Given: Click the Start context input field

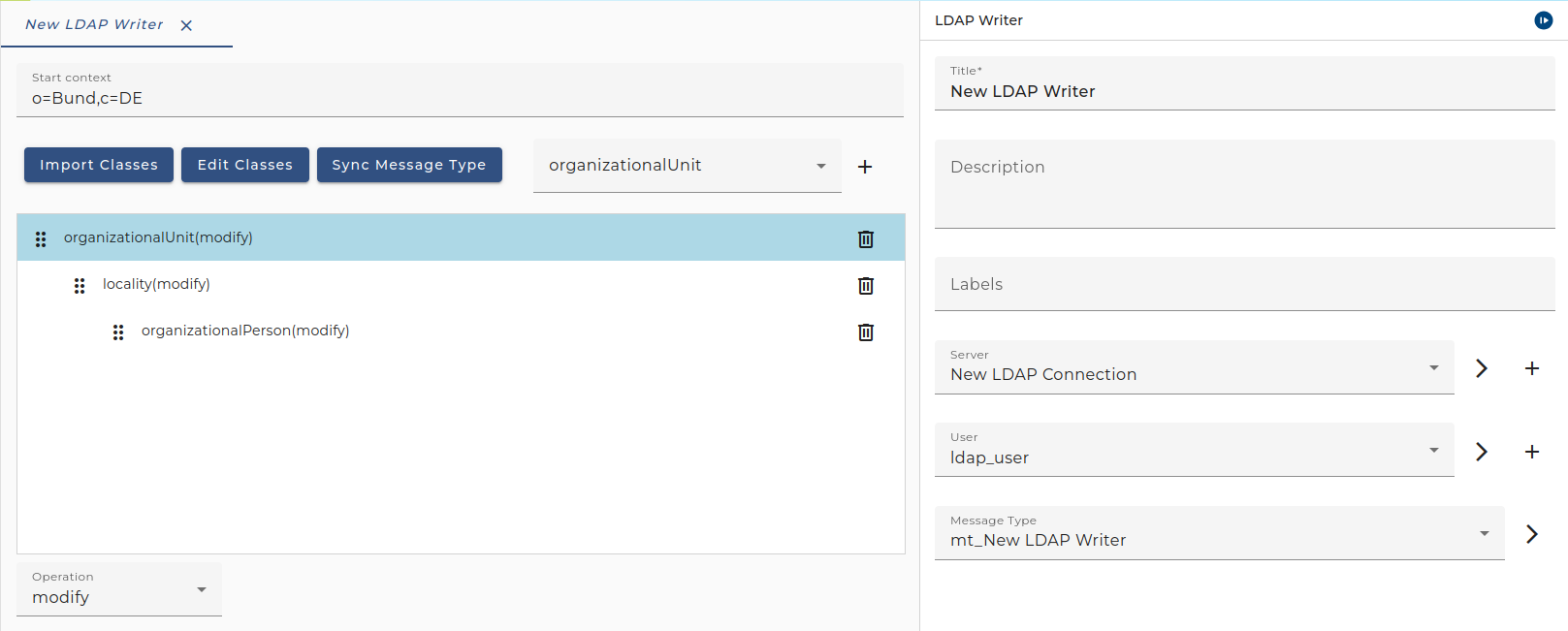Looking at the screenshot, I should pos(460,90).
